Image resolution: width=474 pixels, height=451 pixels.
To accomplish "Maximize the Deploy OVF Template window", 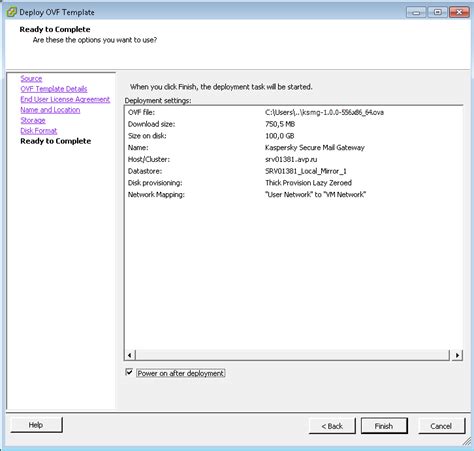I will 437,12.
